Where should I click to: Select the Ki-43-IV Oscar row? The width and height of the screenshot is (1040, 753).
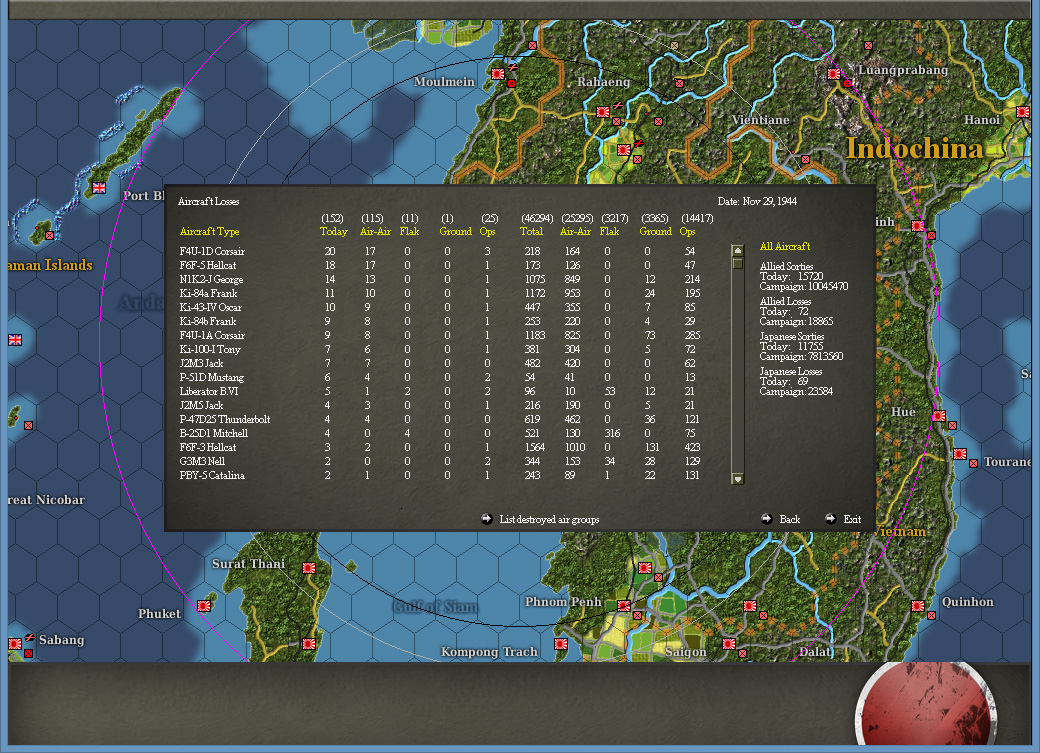(438, 307)
